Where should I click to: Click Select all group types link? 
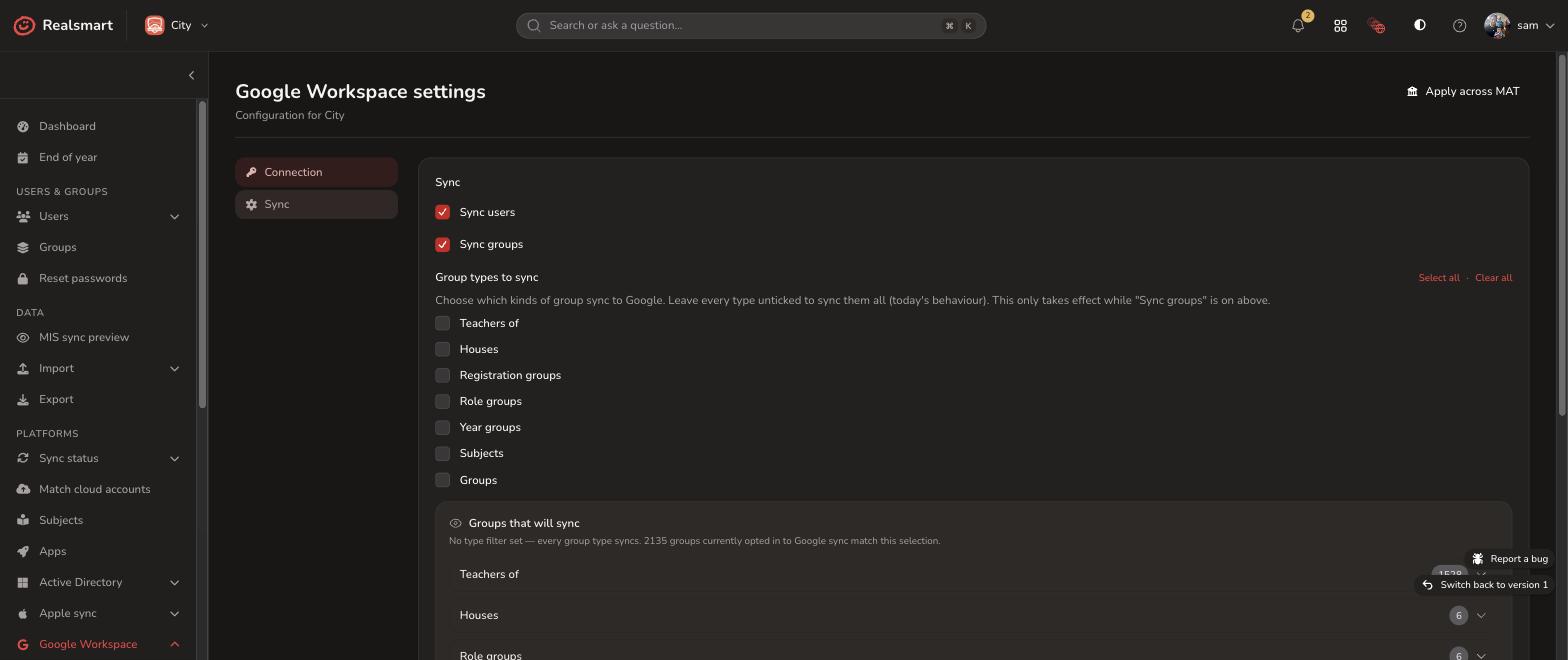tap(1438, 277)
